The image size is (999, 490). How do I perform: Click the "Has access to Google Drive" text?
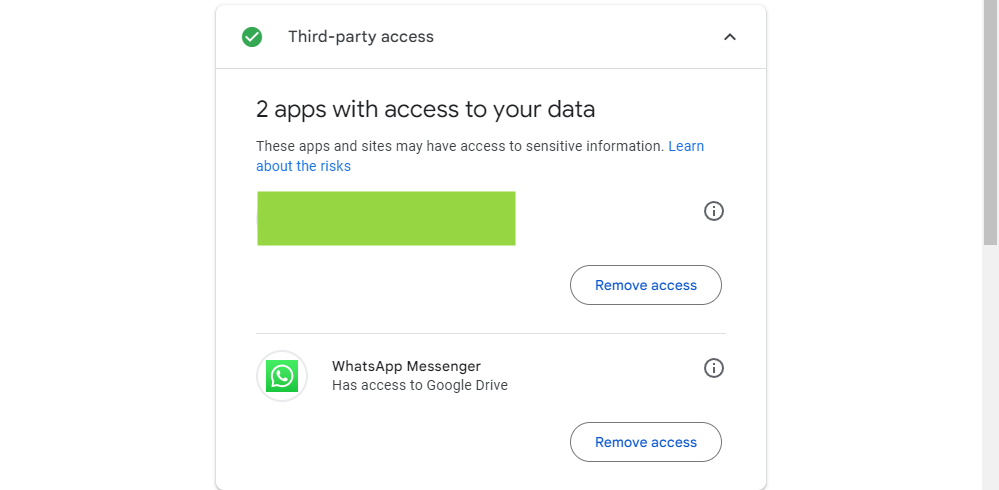point(420,385)
